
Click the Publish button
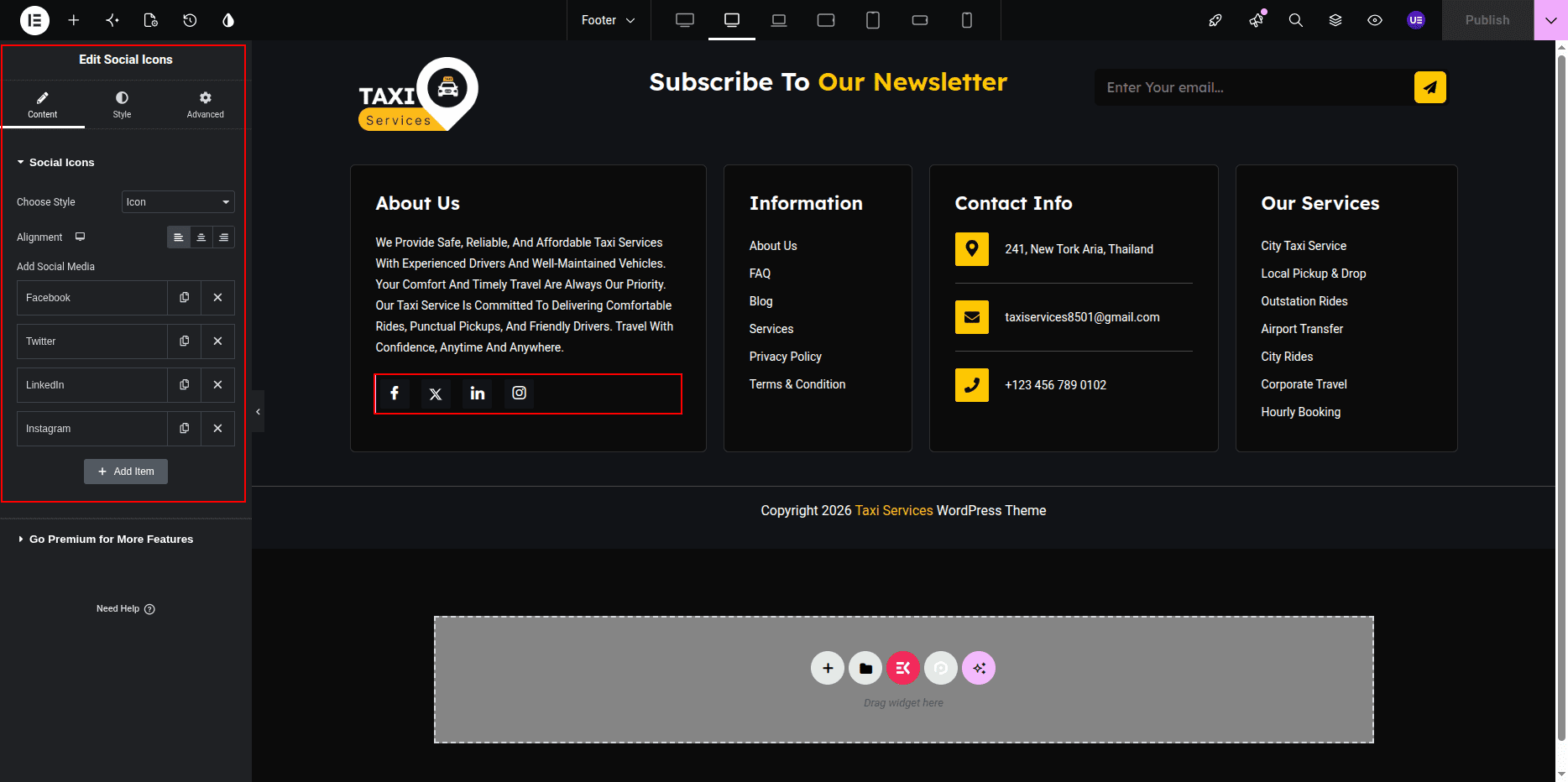click(1487, 20)
